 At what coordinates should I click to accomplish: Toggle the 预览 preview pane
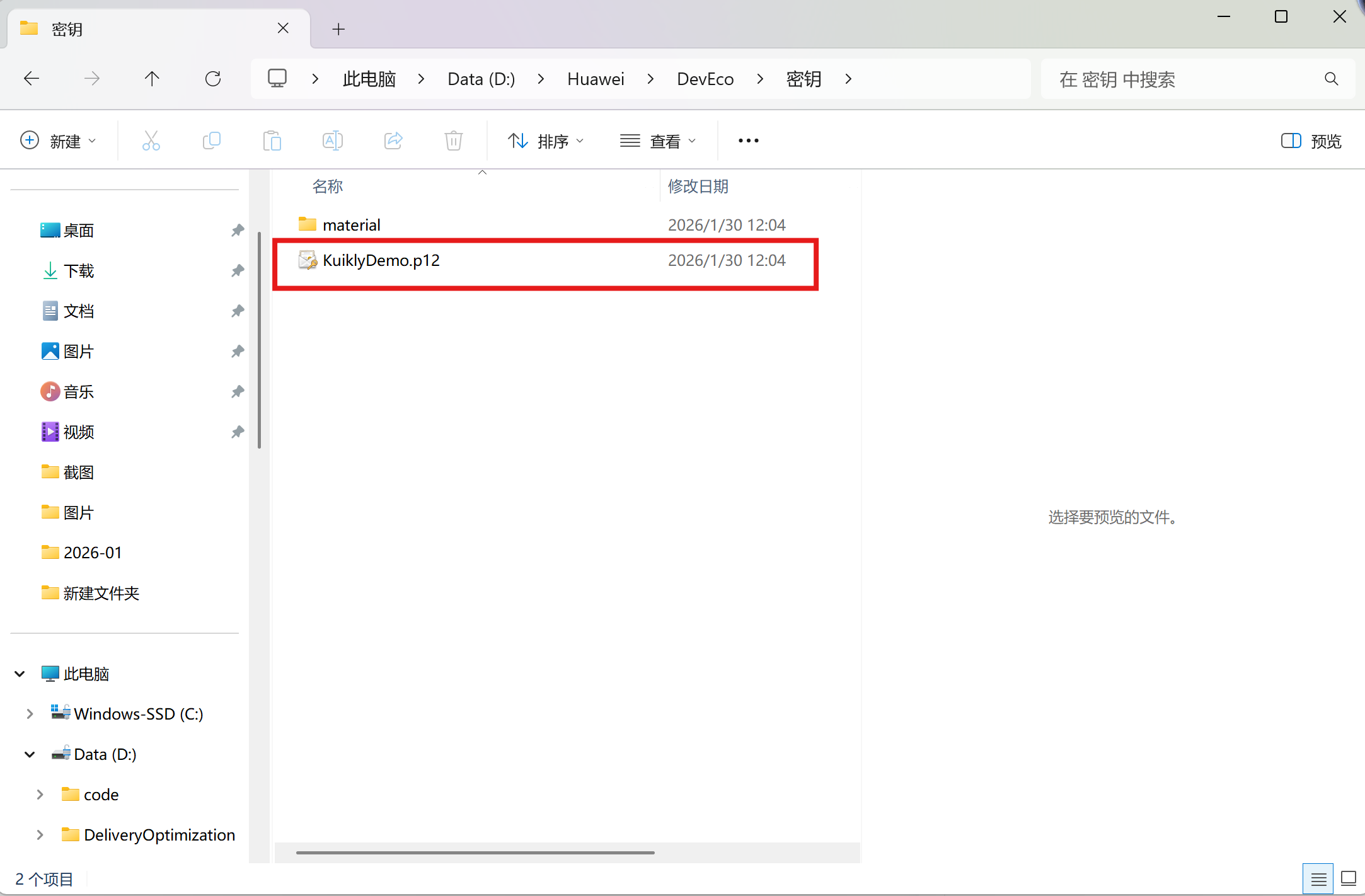click(x=1311, y=141)
